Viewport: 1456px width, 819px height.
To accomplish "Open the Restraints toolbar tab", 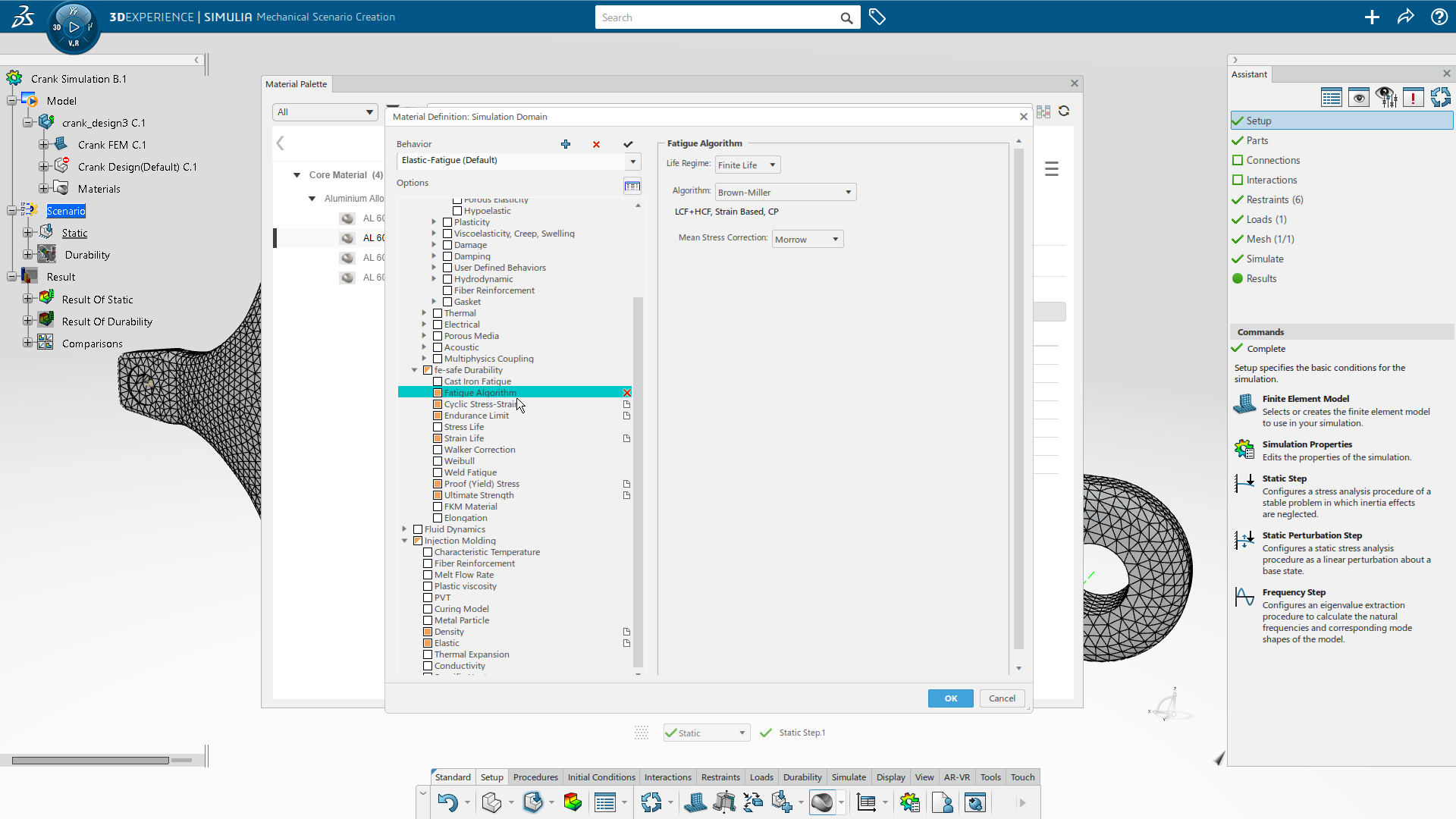I will [x=720, y=777].
